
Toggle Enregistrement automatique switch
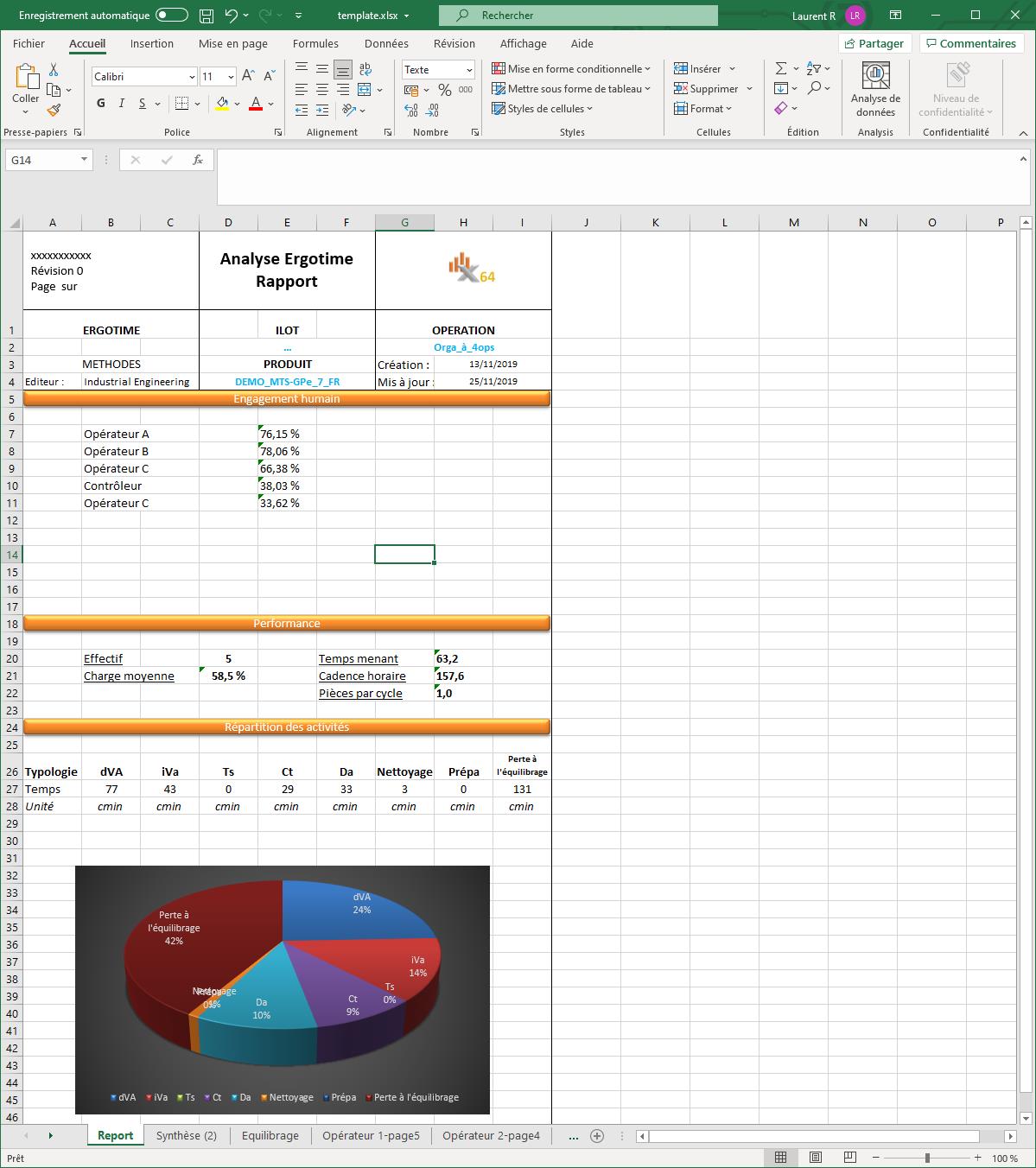click(x=173, y=16)
